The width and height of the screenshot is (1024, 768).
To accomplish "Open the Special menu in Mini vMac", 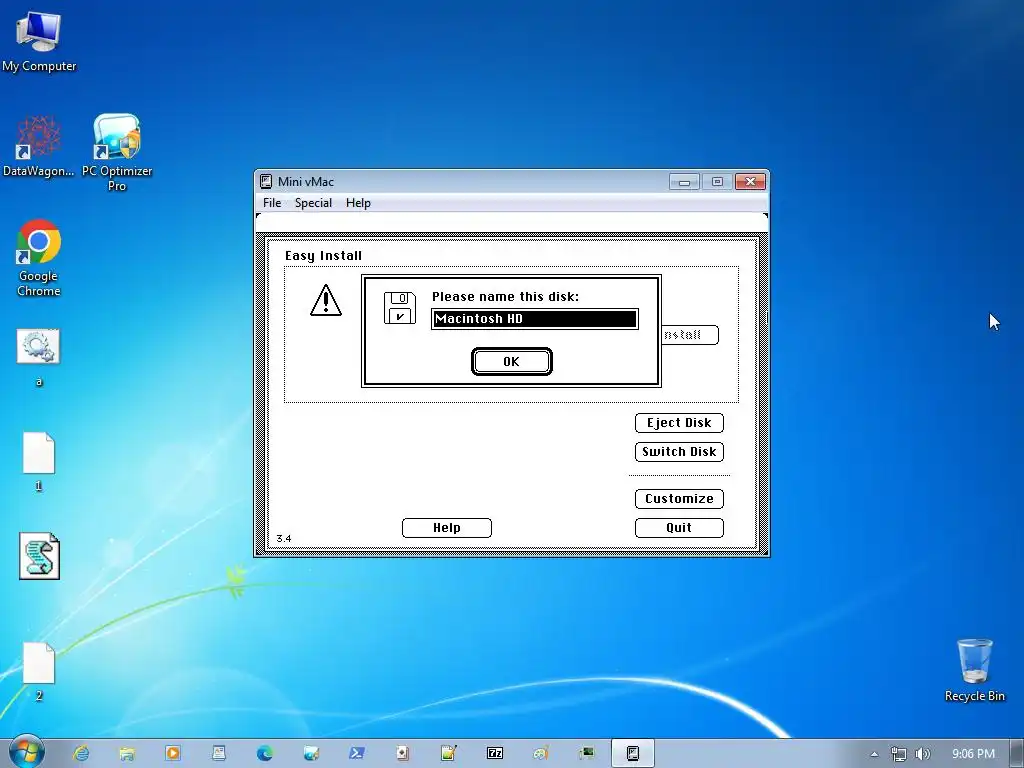I will click(x=313, y=203).
